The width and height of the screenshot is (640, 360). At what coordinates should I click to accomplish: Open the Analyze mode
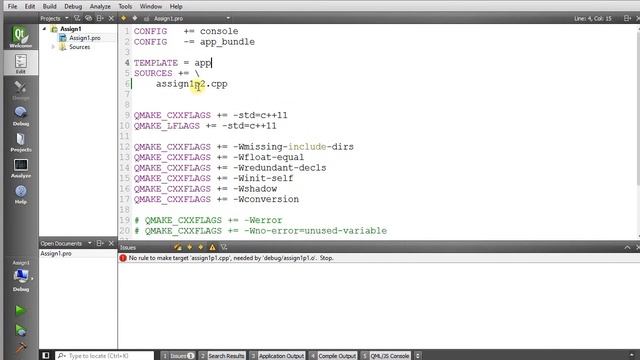20,168
